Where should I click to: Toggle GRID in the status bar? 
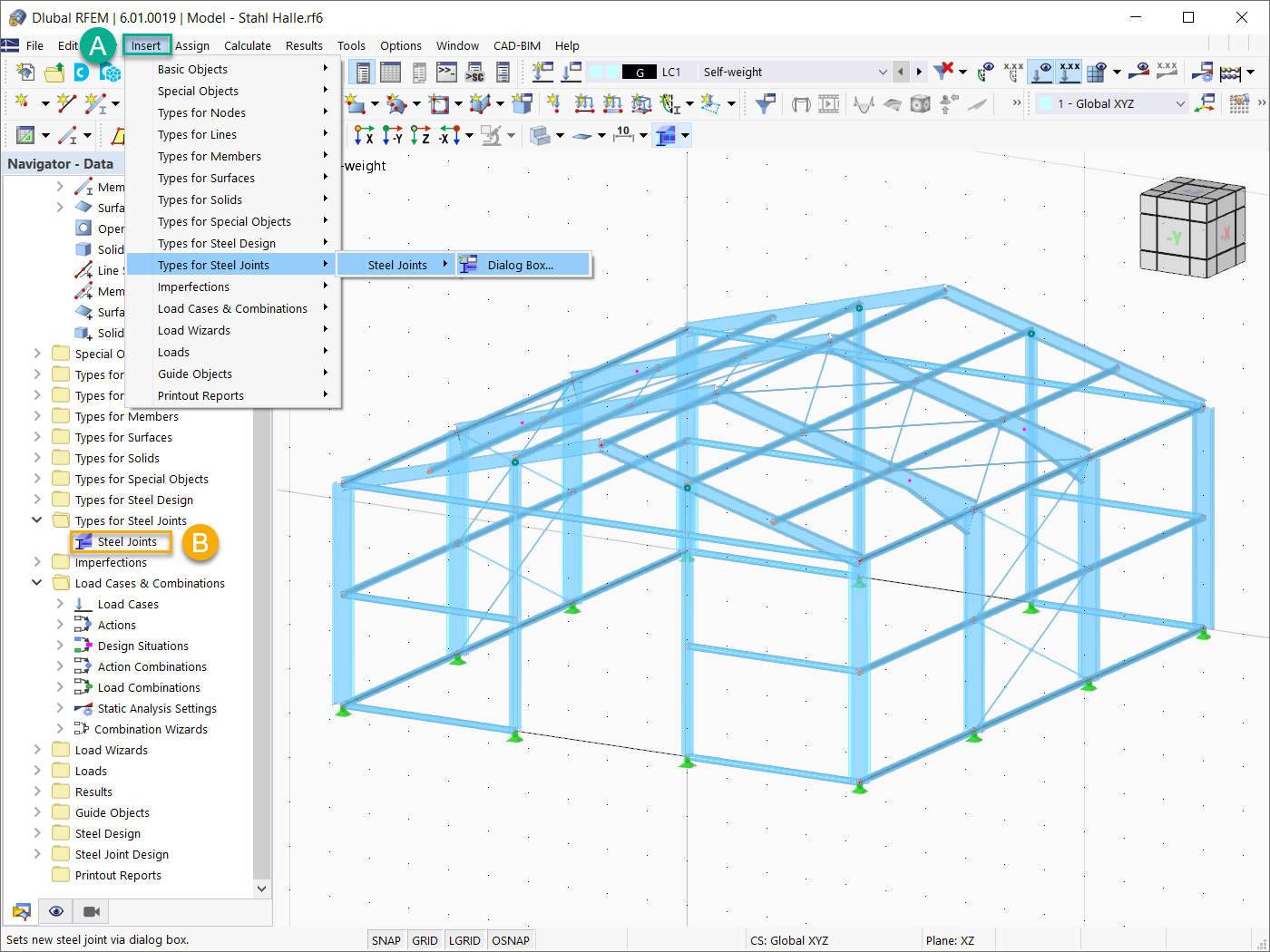tap(425, 940)
